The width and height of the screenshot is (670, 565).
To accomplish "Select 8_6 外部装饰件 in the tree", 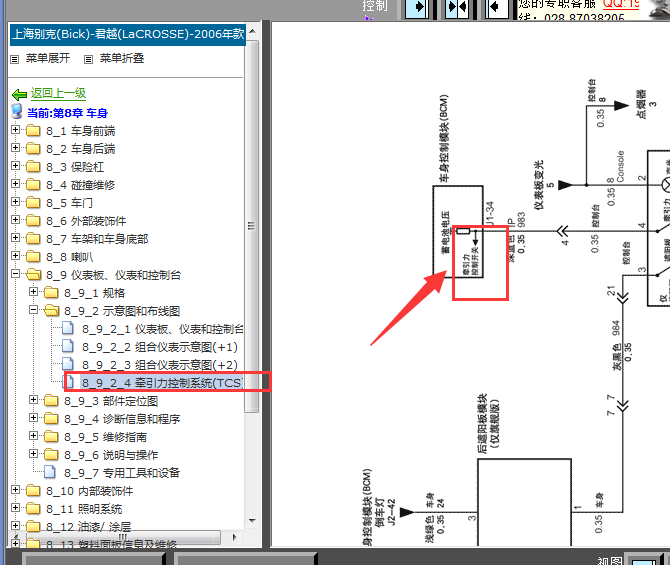I will pos(86,221).
